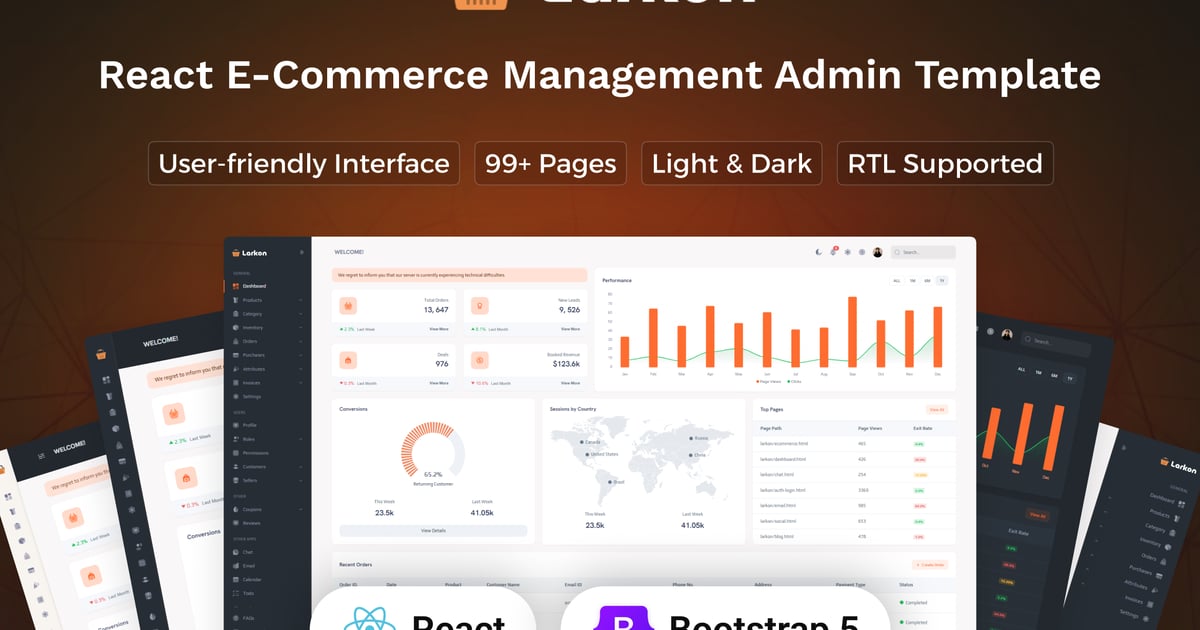Click the Coupons icon in main sidebar
The height and width of the screenshot is (630, 1200).
[236, 509]
